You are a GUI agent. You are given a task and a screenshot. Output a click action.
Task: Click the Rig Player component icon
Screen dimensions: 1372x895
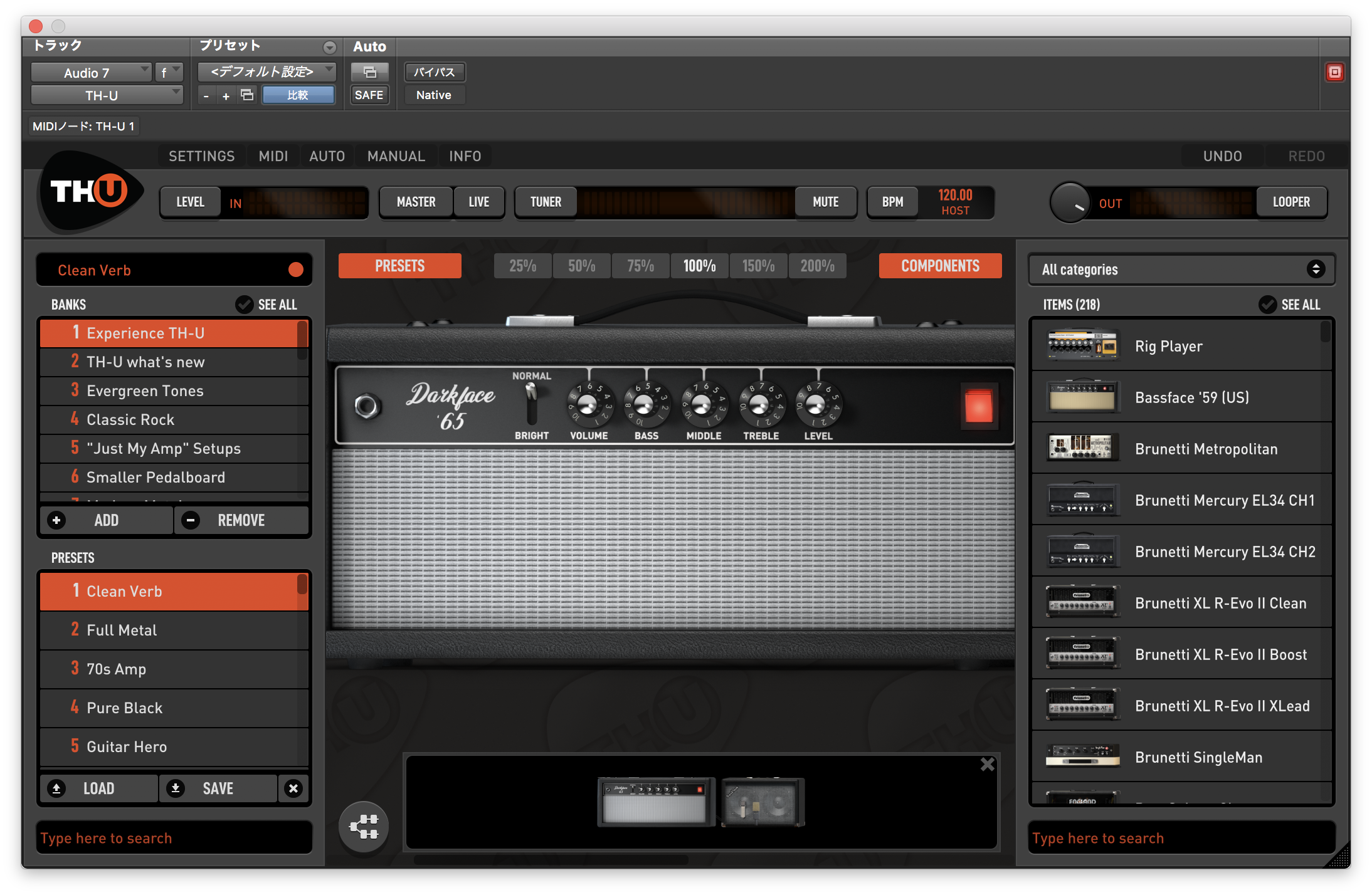[x=1082, y=345]
